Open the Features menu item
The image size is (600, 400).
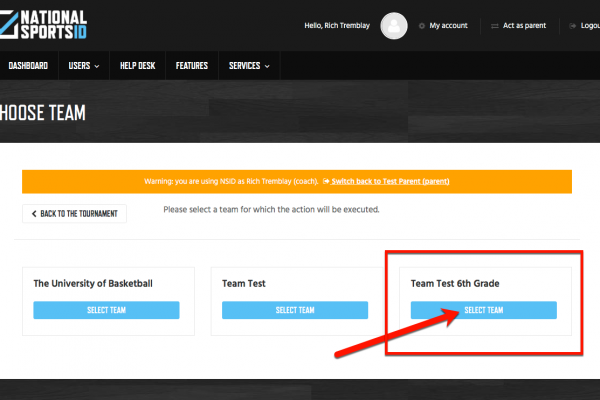(192, 66)
